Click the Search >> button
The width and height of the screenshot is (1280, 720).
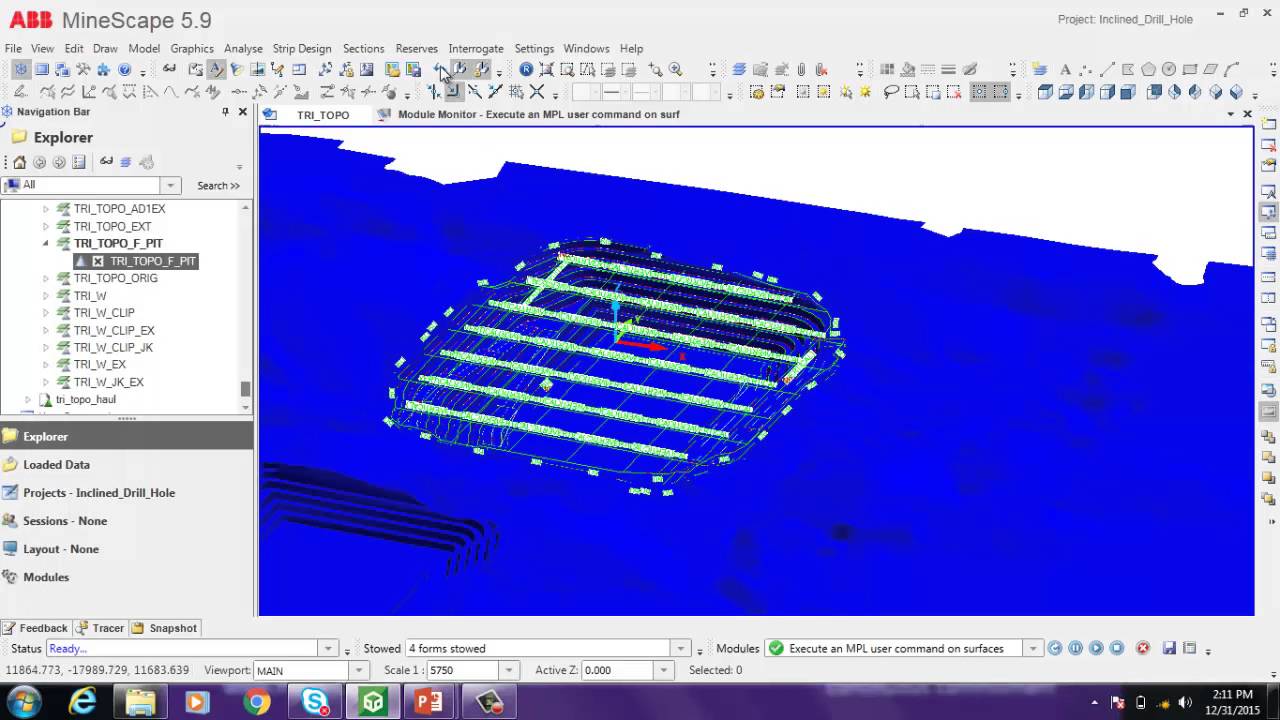218,185
